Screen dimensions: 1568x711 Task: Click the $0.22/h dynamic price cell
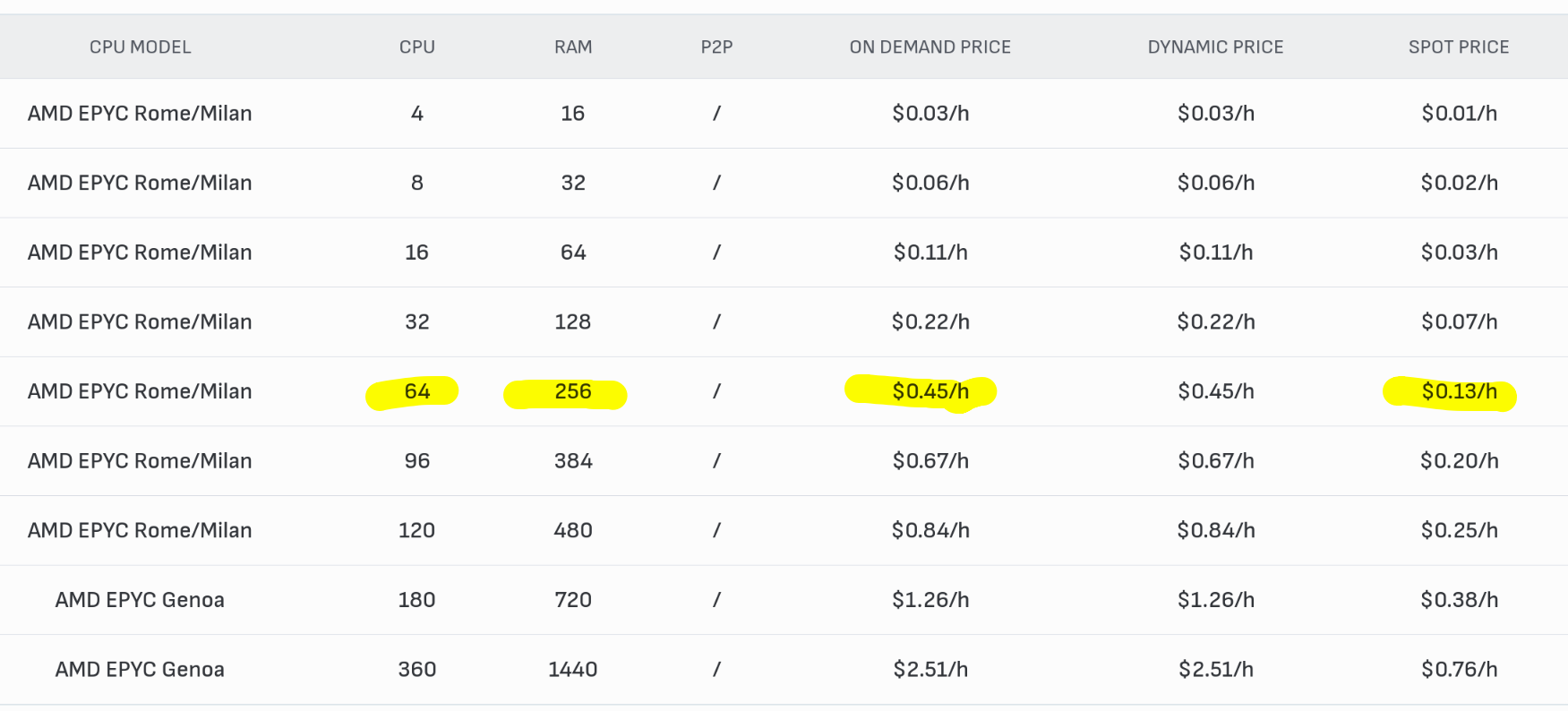coord(1216,322)
